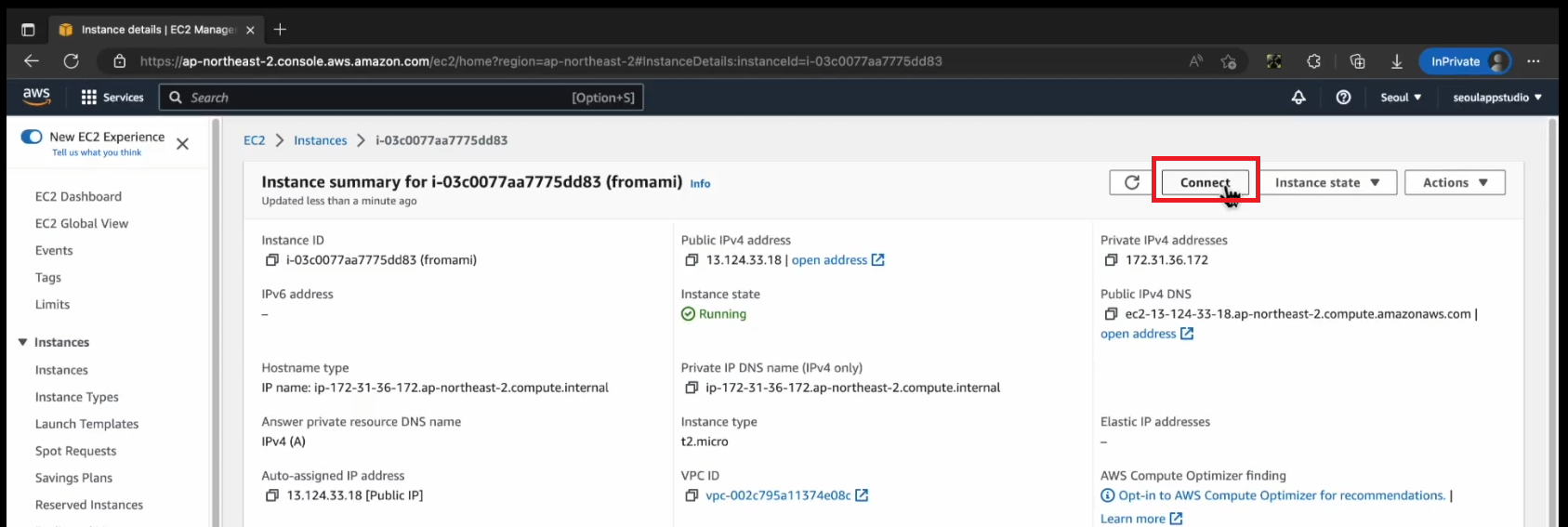This screenshot has height=527, width=1568.
Task: Opt-in to AWS Compute Optimizer link
Action: pos(1282,495)
